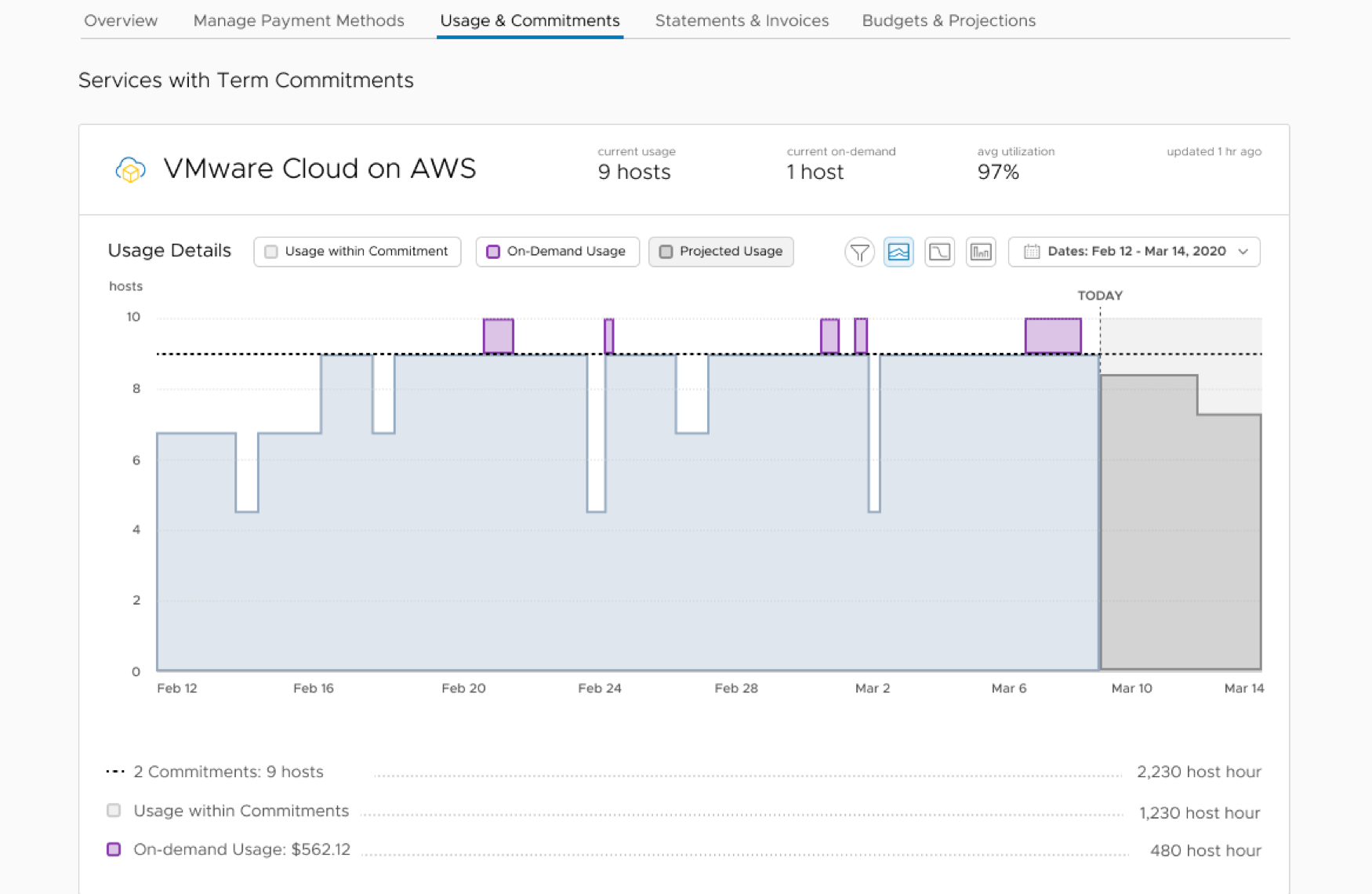Screen dimensions: 1372x894
Task: Click the Usage within Commitments legend label
Action: (x=241, y=811)
